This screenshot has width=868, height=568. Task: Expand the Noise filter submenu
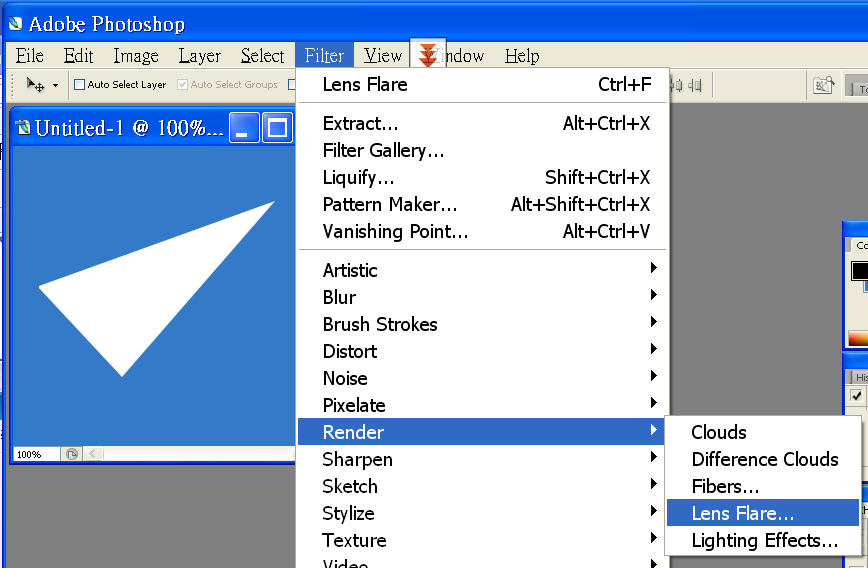(x=482, y=379)
